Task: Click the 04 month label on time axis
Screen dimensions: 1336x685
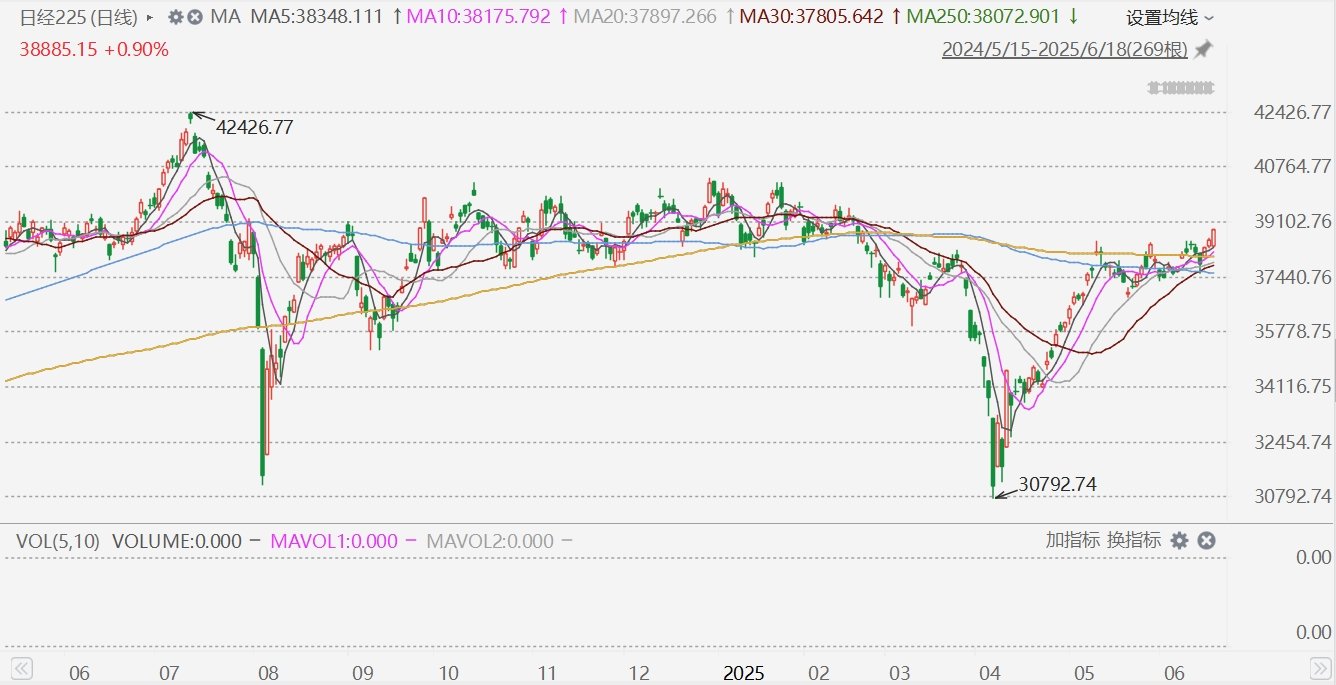Action: tap(991, 673)
